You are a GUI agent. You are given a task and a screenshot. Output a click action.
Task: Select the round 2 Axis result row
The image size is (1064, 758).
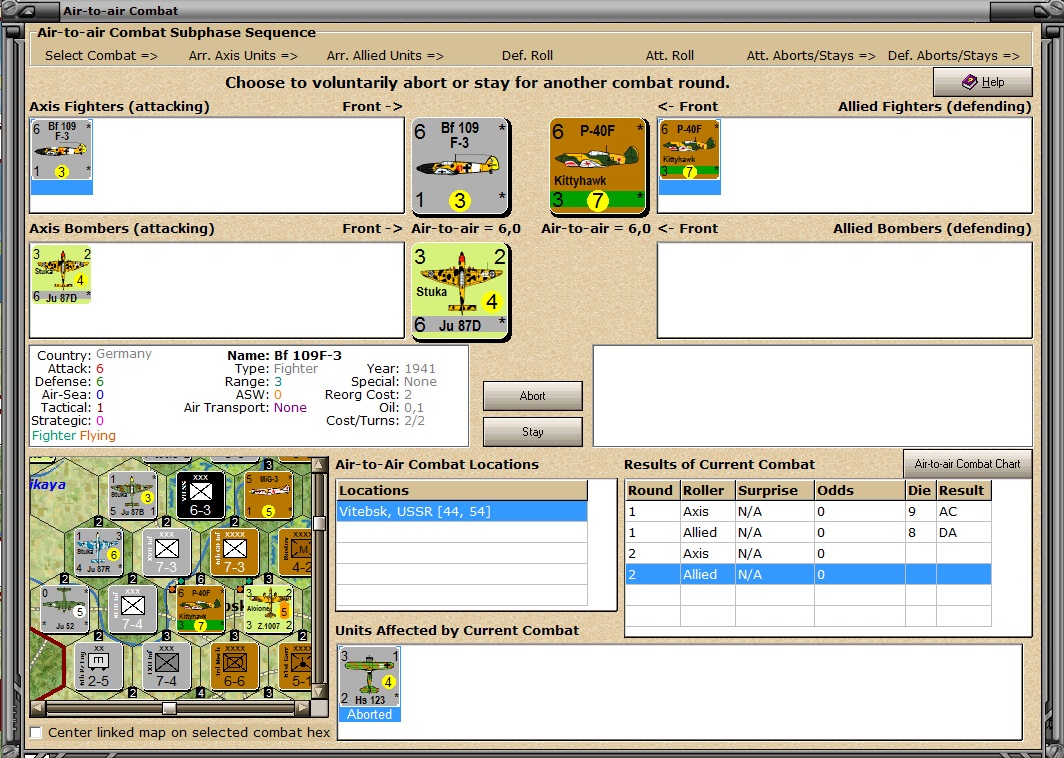pos(808,553)
